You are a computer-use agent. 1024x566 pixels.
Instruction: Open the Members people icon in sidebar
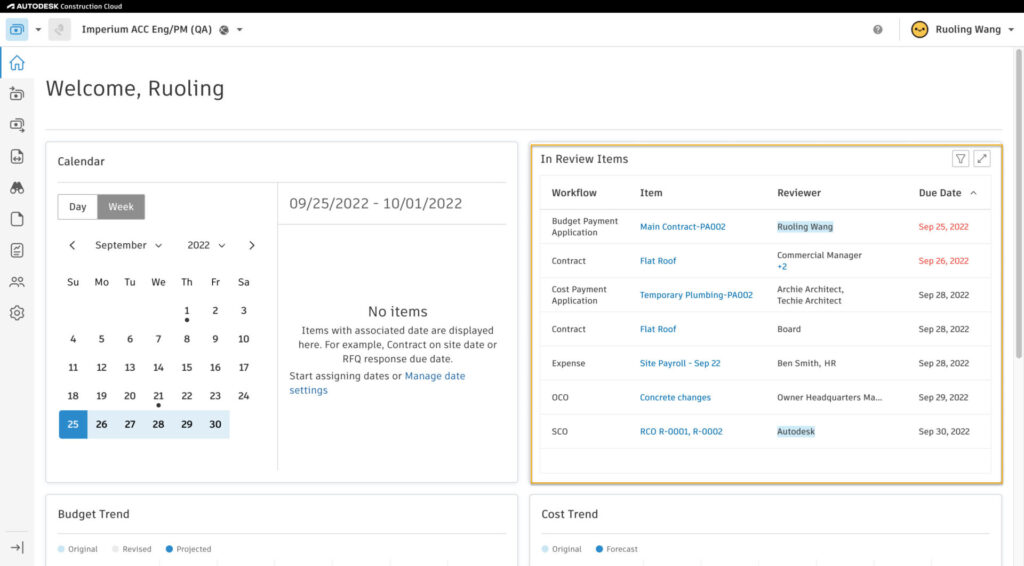pyautogui.click(x=17, y=282)
